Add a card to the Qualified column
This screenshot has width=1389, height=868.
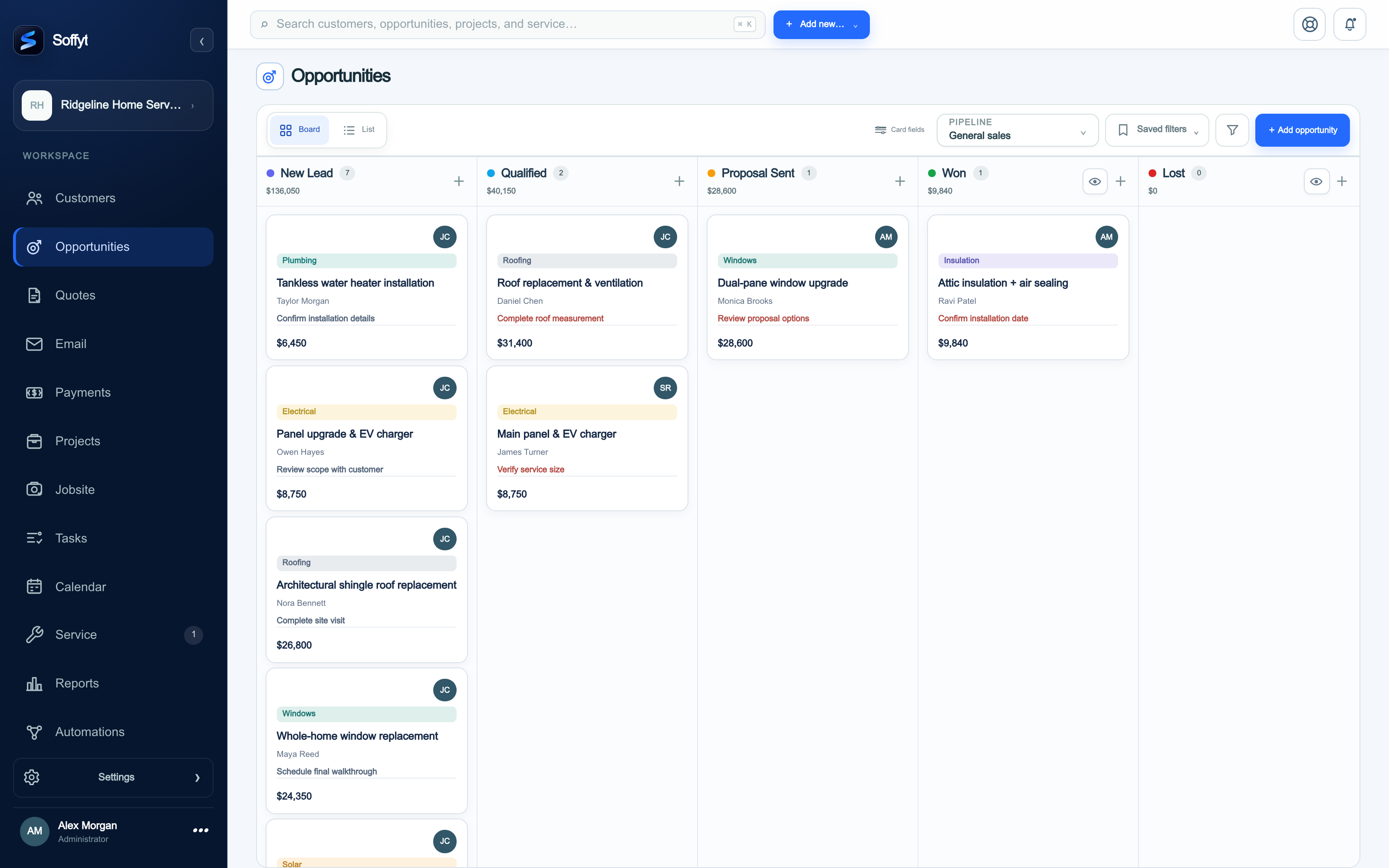[x=679, y=181]
